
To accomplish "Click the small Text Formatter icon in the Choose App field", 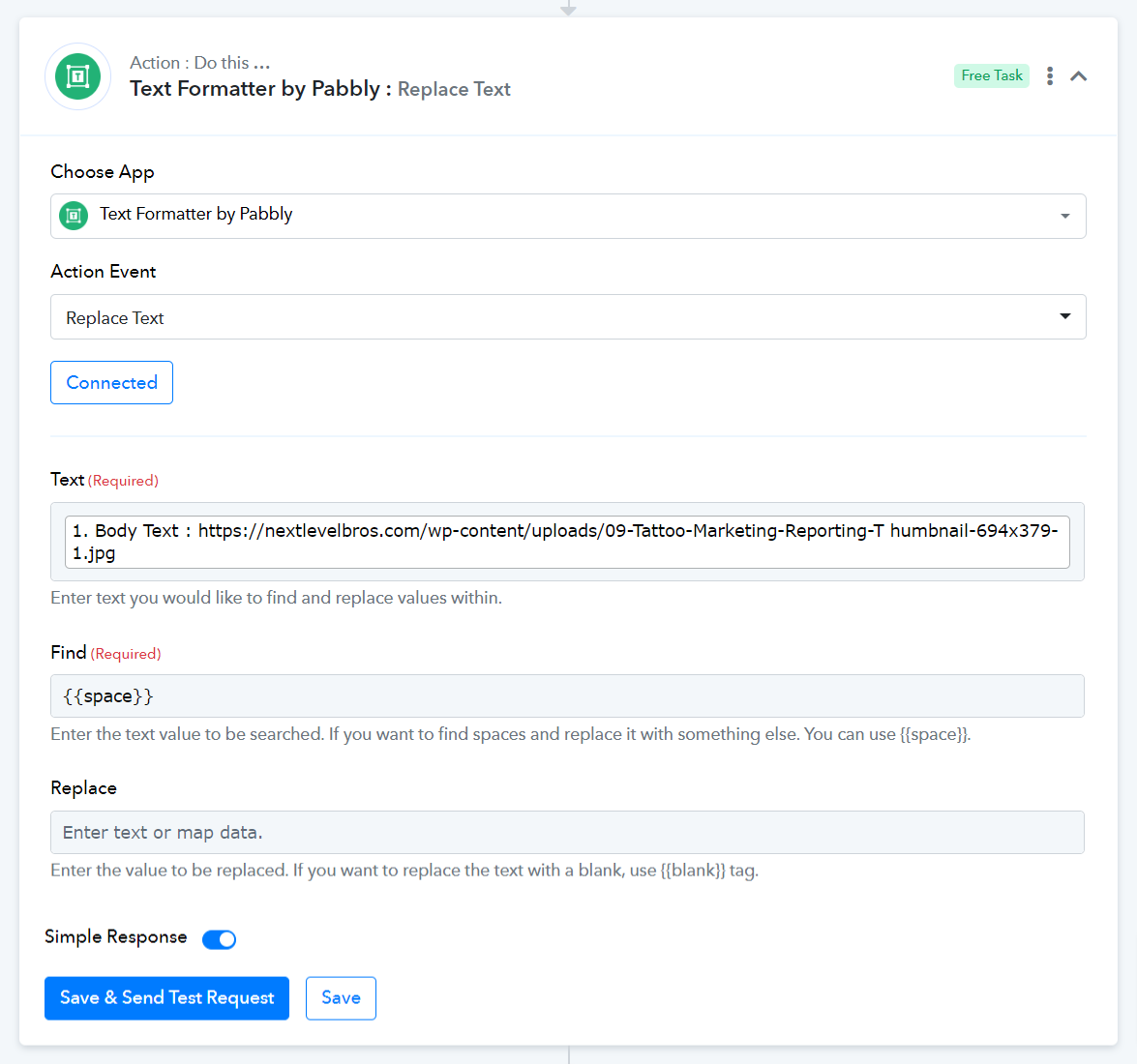I will tap(74, 216).
